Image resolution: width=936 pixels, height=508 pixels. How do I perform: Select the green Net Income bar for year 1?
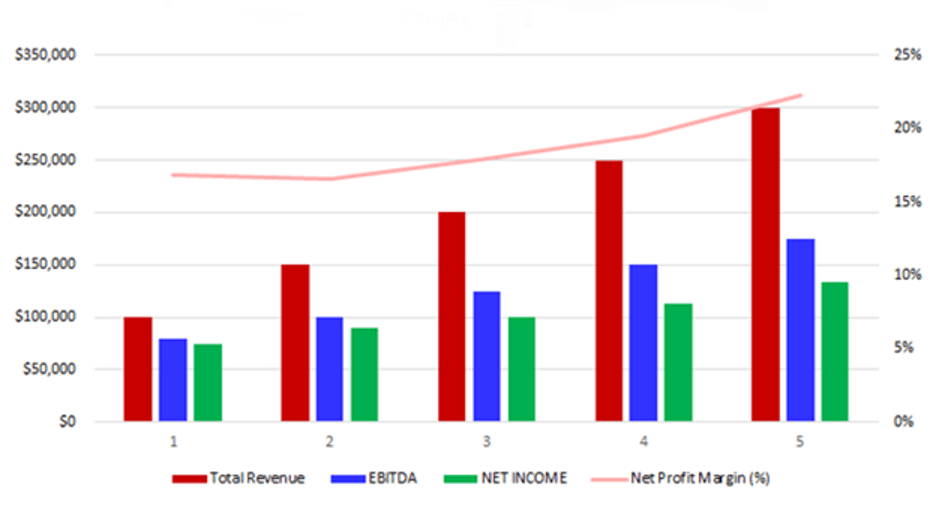208,383
